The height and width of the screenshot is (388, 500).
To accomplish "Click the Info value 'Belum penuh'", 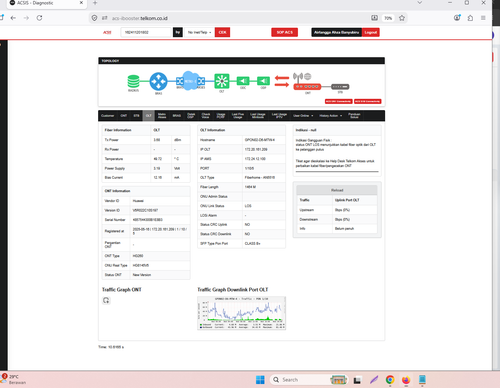I will tap(344, 228).
